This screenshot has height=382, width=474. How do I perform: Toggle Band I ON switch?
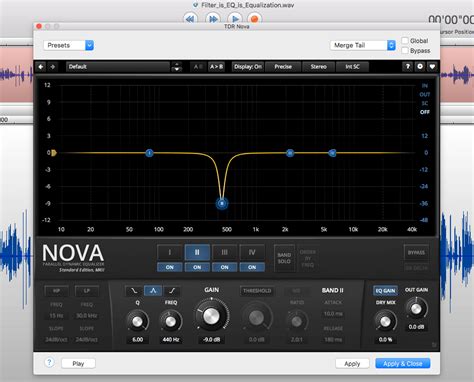pos(170,267)
